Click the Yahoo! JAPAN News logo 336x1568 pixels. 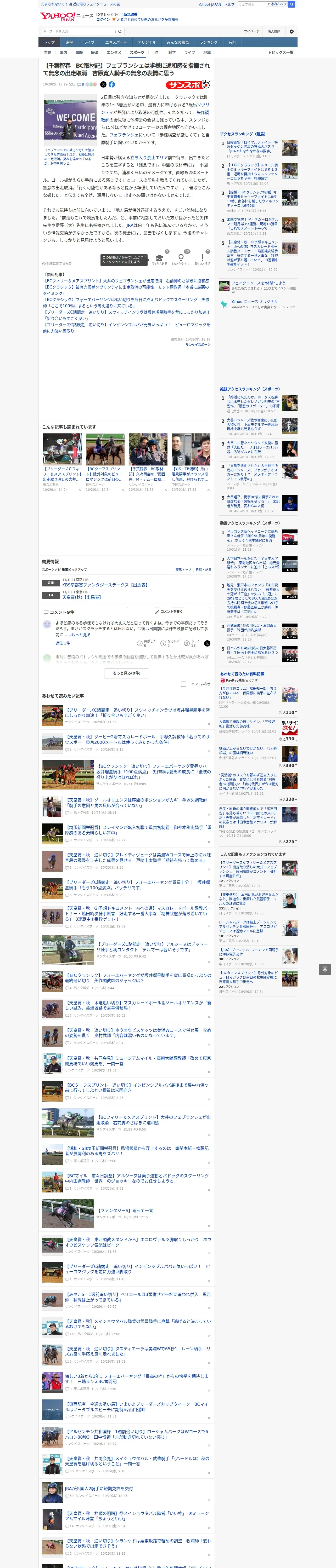[x=66, y=16]
